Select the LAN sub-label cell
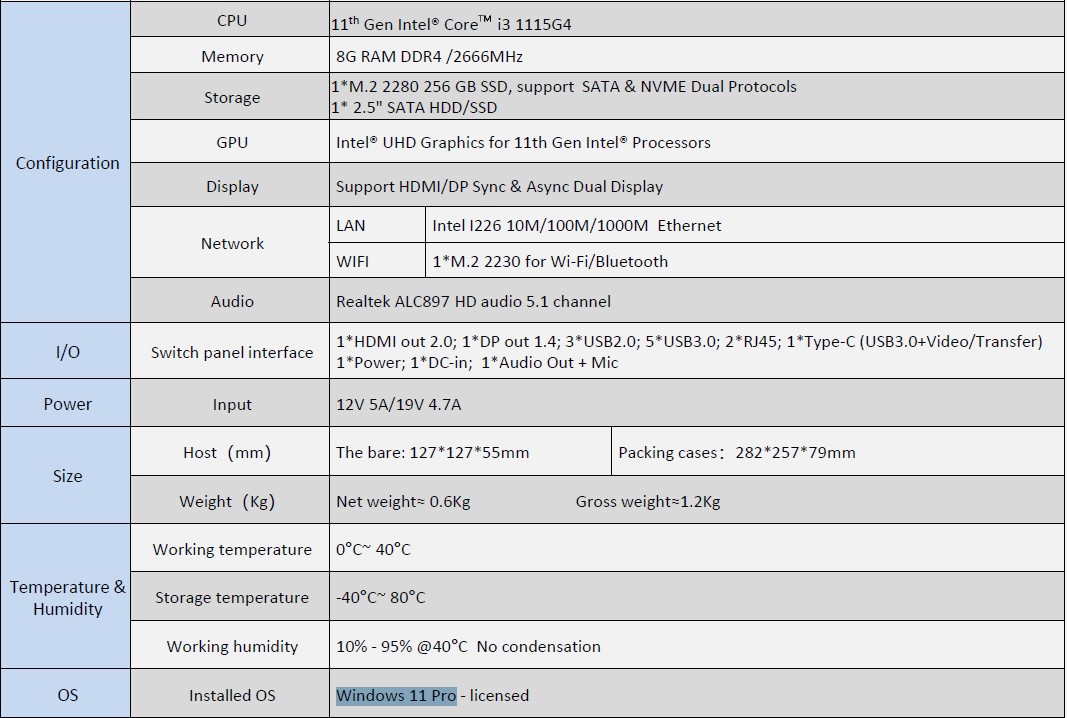The image size is (1067, 718). coord(378,225)
